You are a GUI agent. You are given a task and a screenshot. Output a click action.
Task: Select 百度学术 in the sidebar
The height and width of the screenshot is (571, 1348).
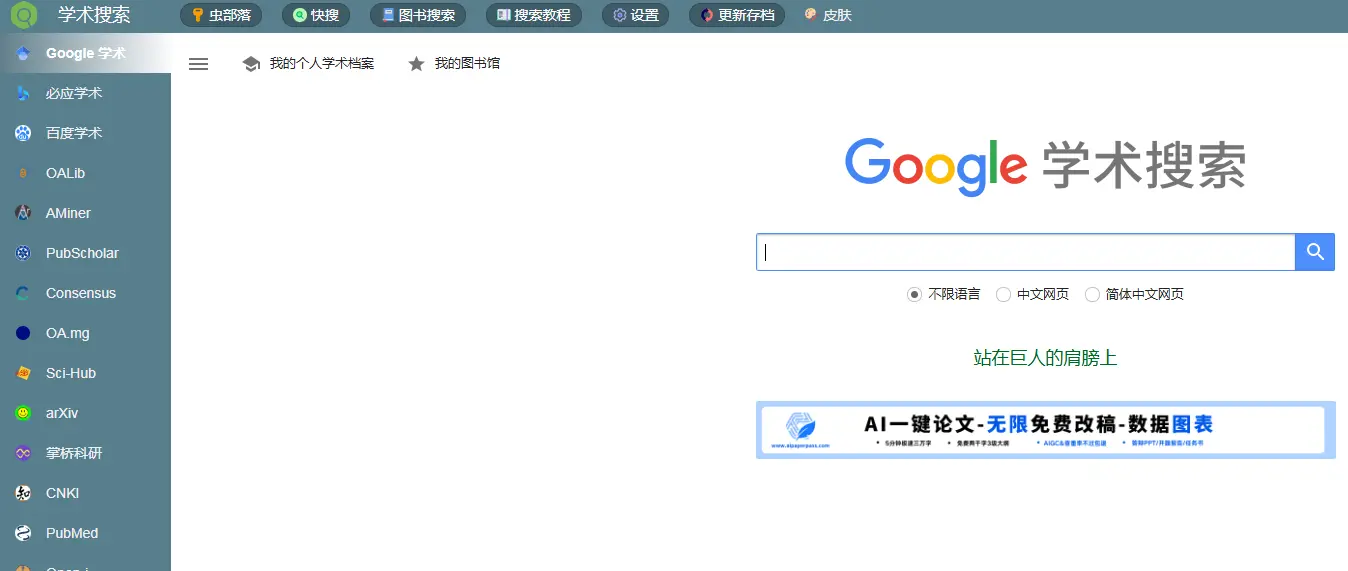pyautogui.click(x=85, y=133)
